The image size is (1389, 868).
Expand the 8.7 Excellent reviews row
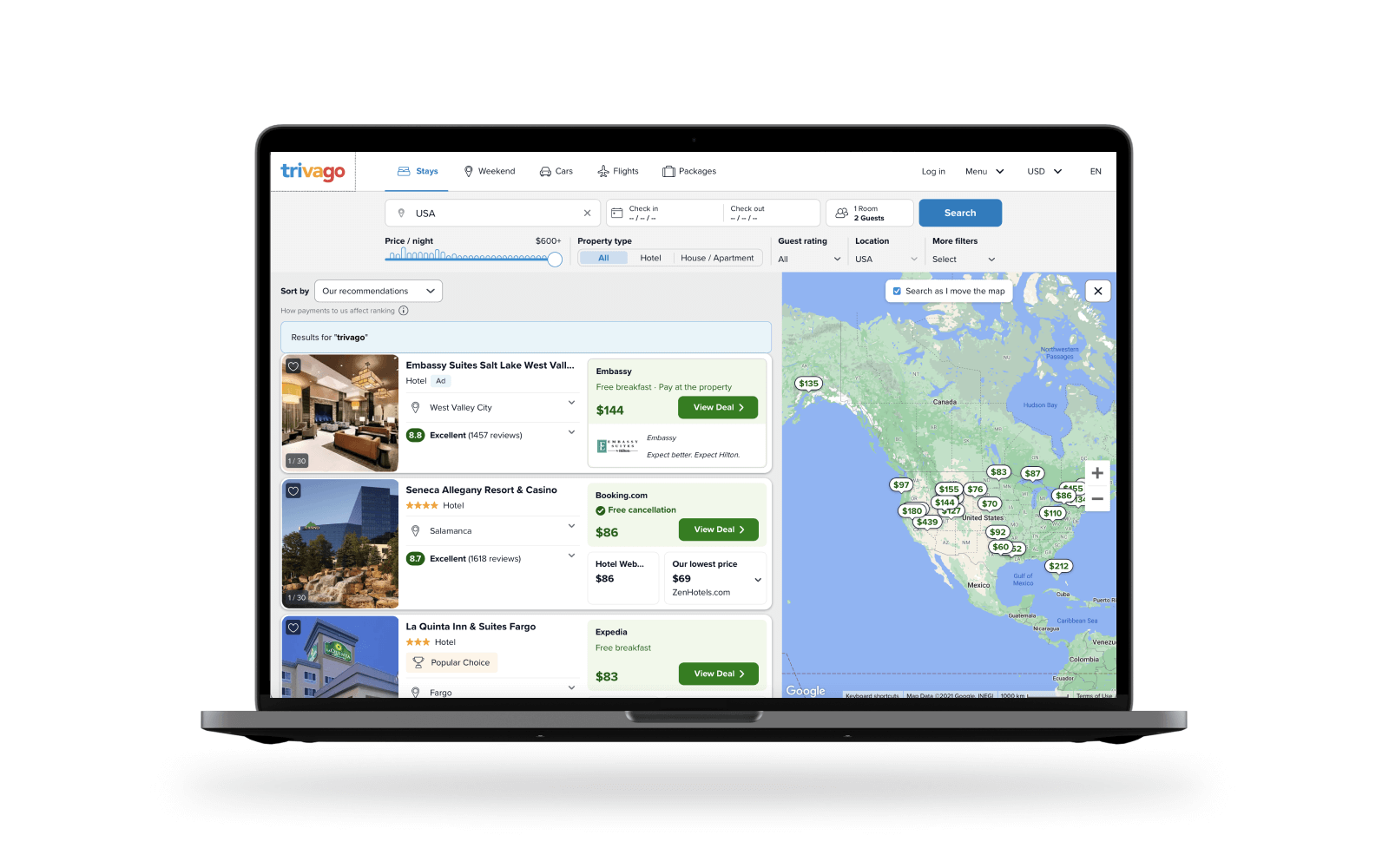(x=492, y=558)
